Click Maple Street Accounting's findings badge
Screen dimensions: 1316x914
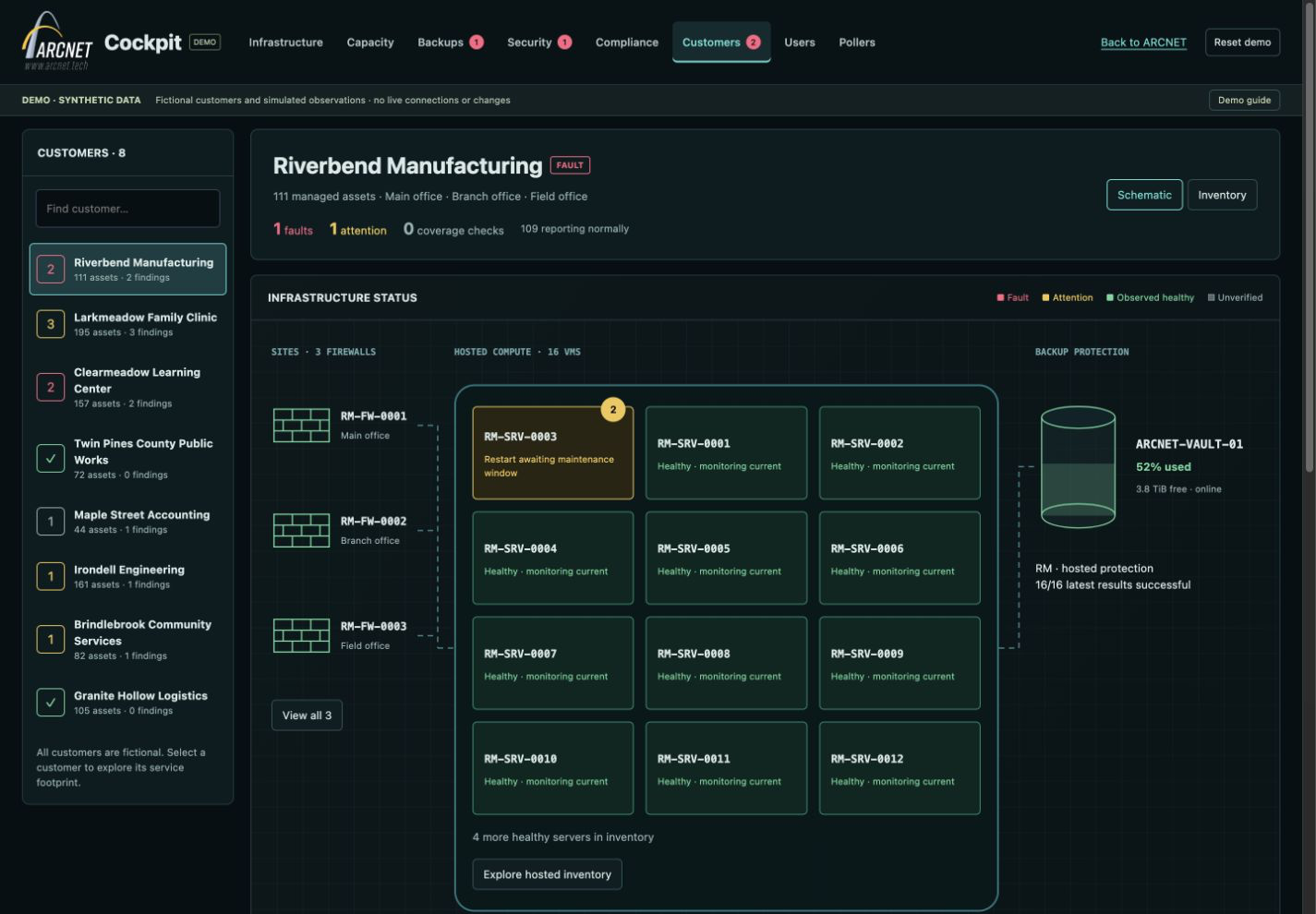point(51,522)
